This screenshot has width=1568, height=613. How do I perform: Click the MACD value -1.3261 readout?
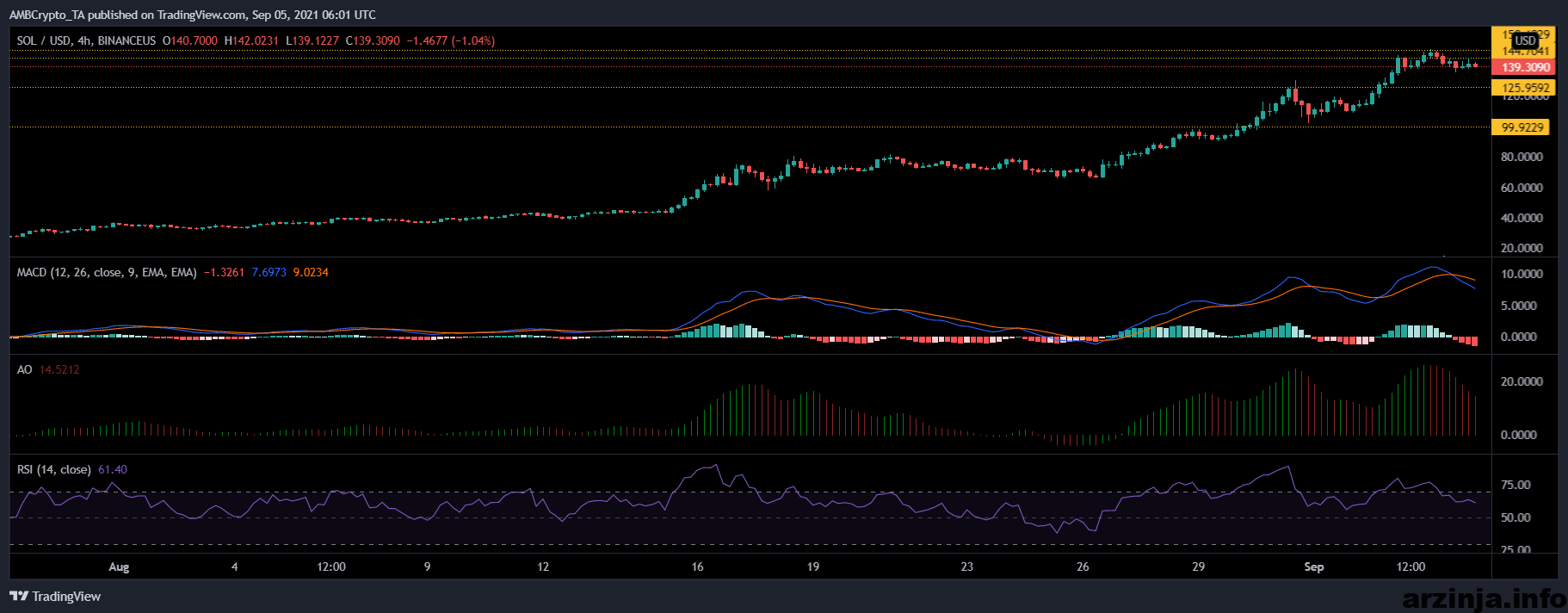[224, 272]
